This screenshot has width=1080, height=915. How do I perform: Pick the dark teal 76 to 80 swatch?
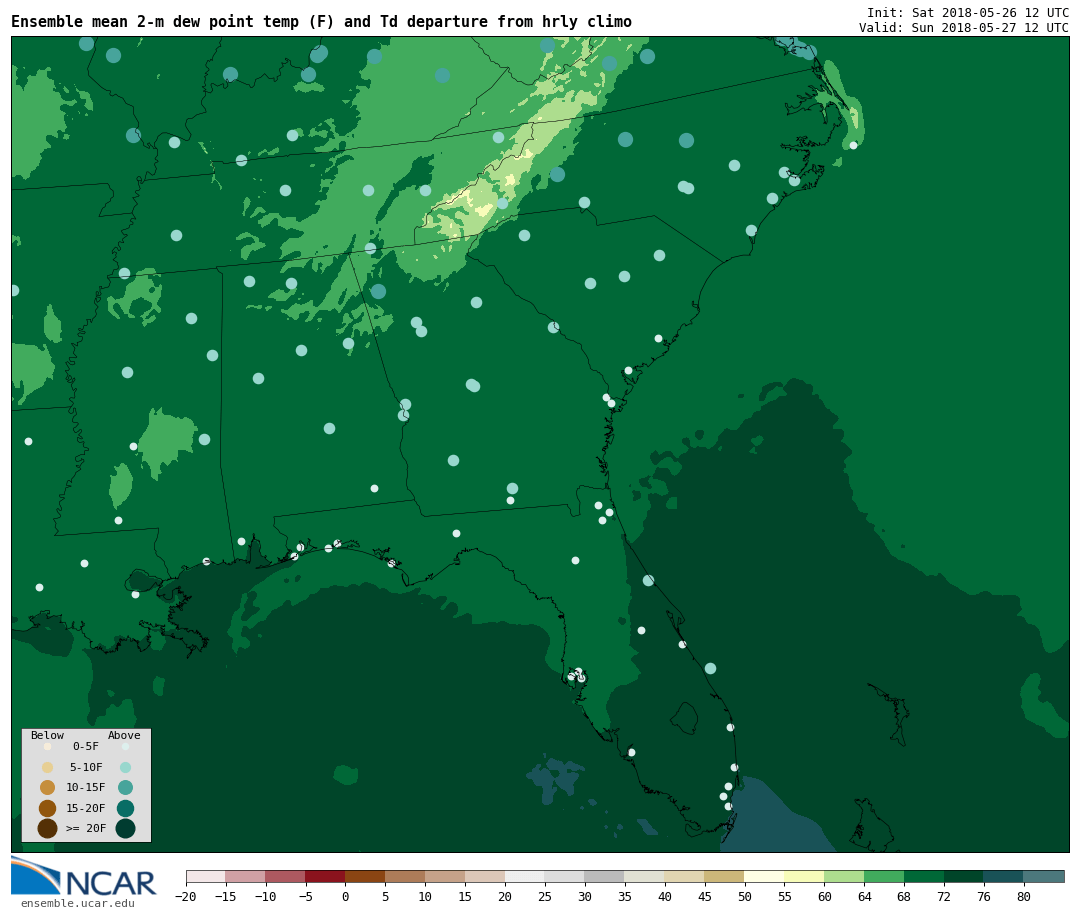(x=1005, y=876)
